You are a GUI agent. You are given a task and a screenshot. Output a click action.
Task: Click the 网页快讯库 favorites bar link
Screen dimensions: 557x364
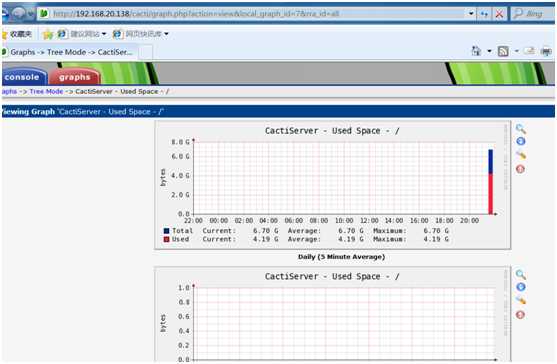[x=143, y=34]
